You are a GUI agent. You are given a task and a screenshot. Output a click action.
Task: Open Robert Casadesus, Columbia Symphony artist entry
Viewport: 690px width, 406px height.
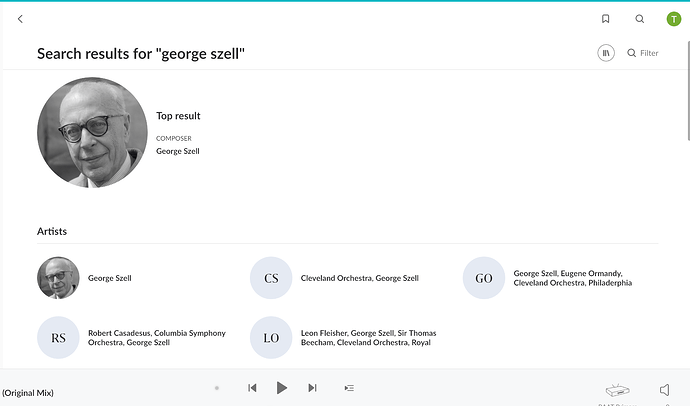coord(157,338)
